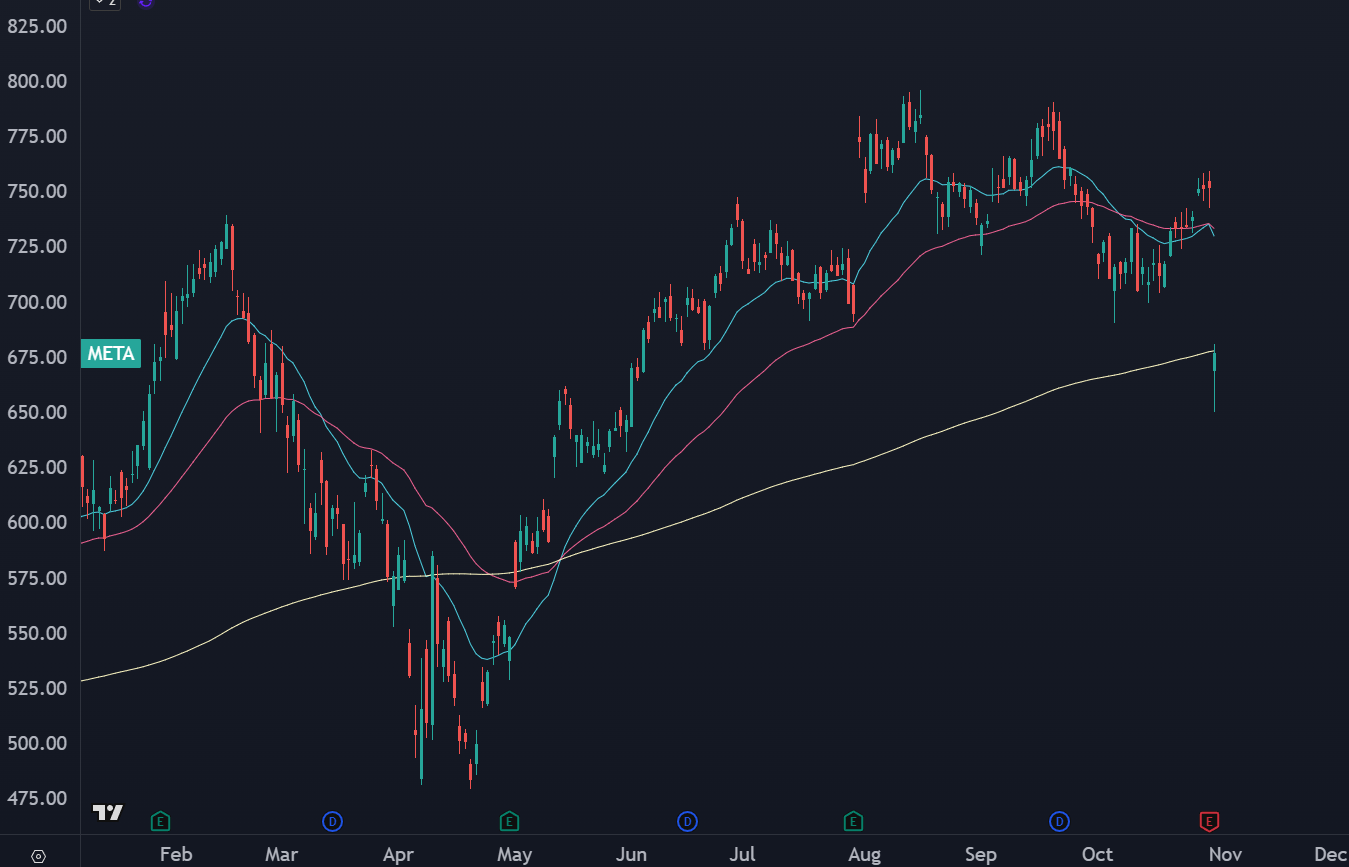Image resolution: width=1349 pixels, height=867 pixels.
Task: Click the Aug label on time axis
Action: (x=864, y=854)
